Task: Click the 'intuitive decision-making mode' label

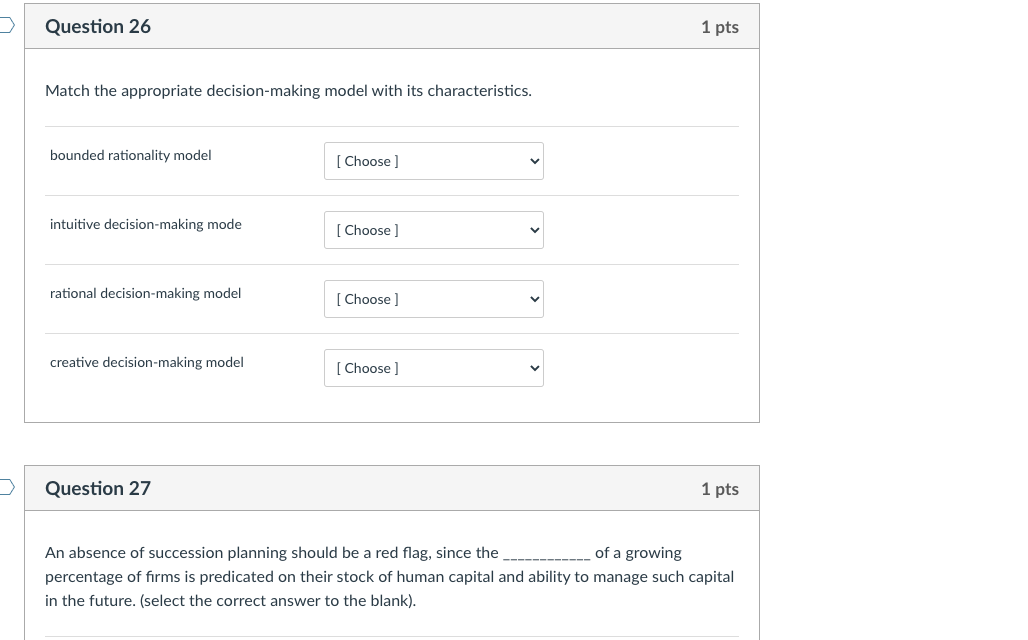Action: [146, 224]
